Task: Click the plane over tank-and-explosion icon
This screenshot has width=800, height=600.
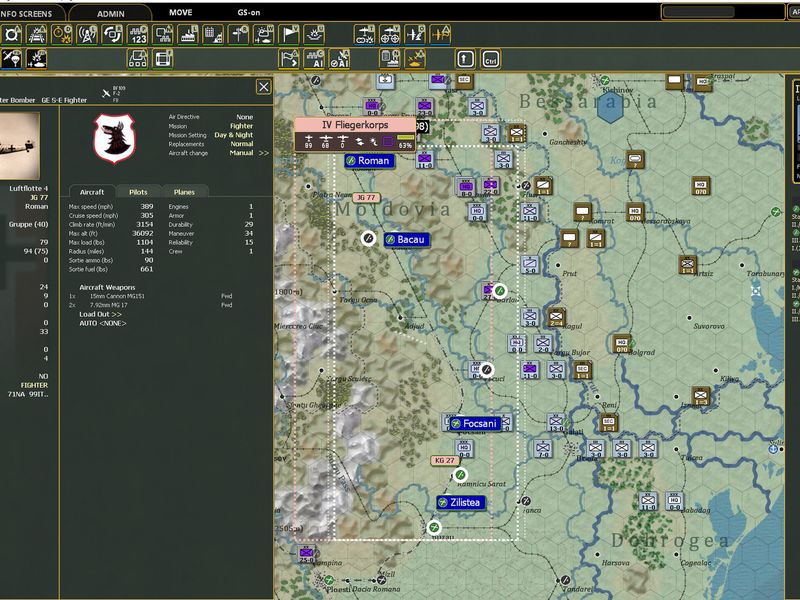Action: click(364, 35)
